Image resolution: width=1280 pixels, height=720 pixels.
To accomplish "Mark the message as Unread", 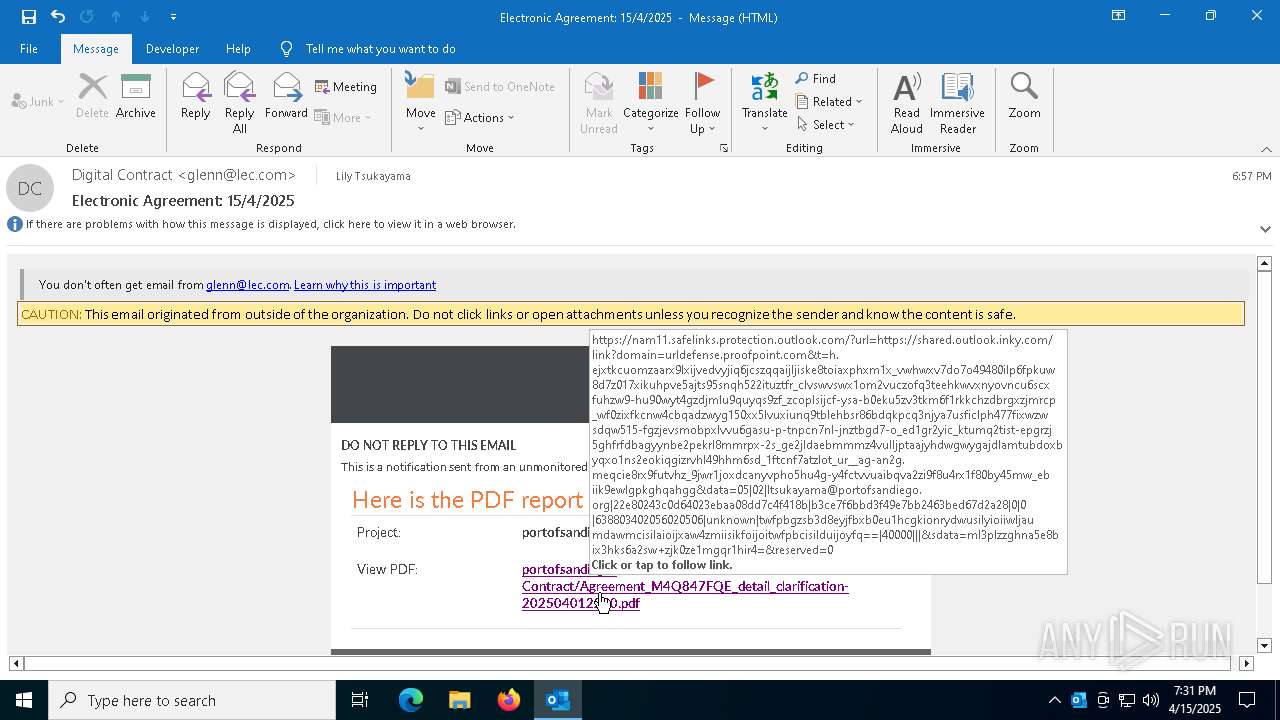I will (x=599, y=102).
